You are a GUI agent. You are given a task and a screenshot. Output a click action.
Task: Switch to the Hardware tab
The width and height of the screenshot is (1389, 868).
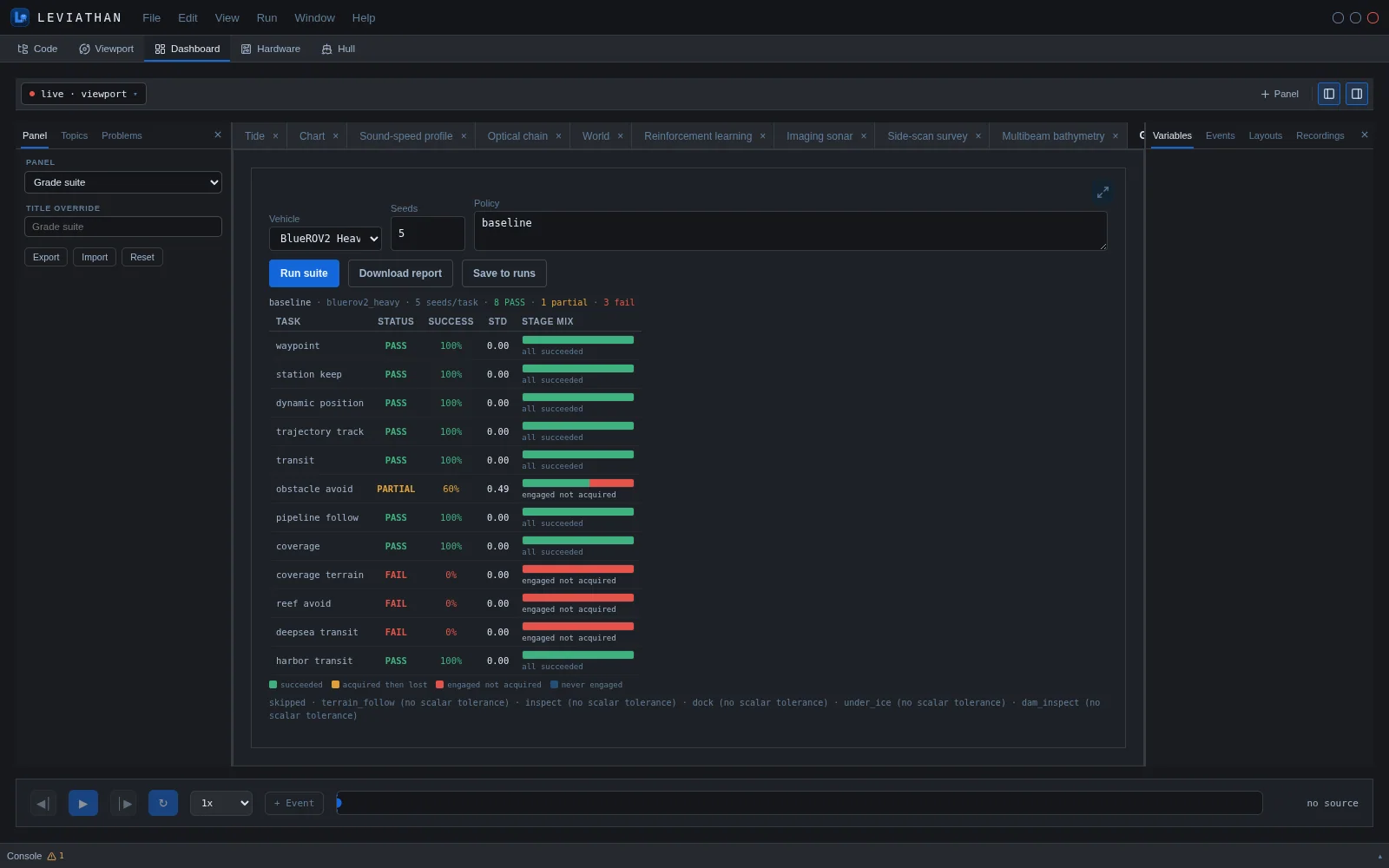(x=271, y=49)
